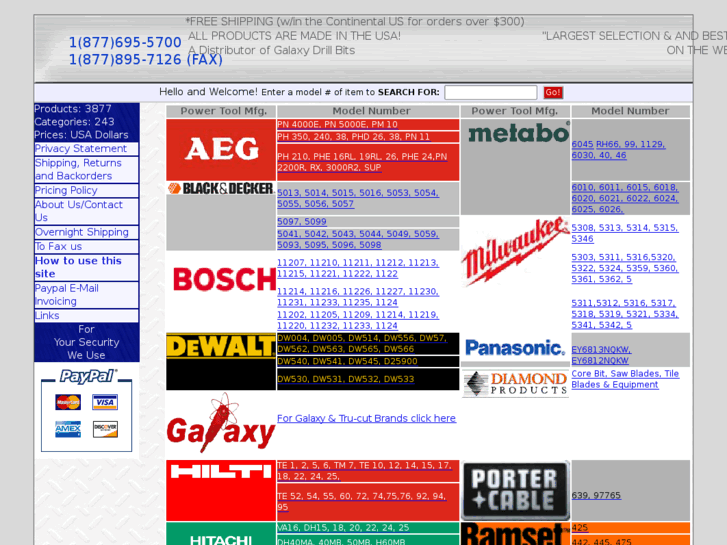Open Ramset 442, 445, 475 link
Screen dimensions: 727x545
(x=601, y=541)
